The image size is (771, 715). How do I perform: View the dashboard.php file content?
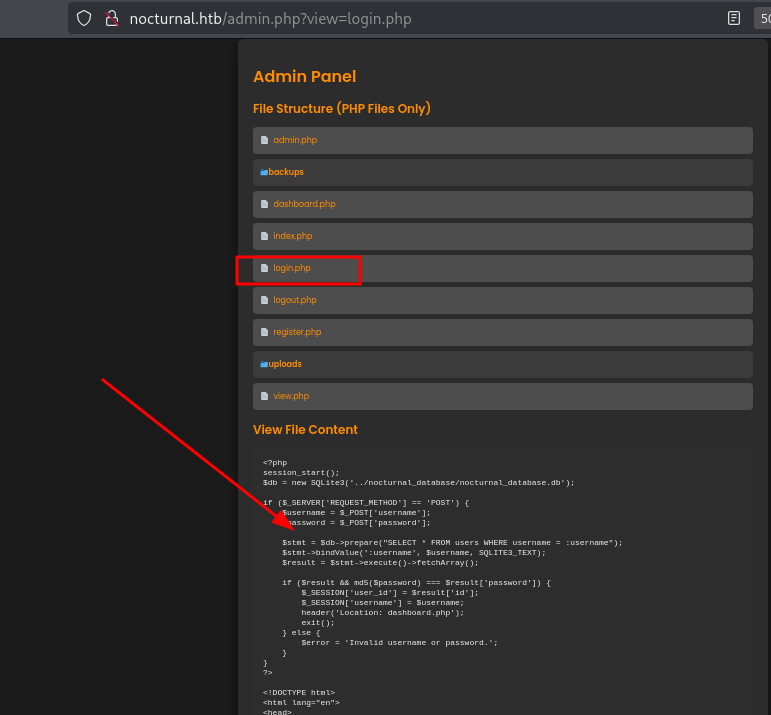click(304, 204)
